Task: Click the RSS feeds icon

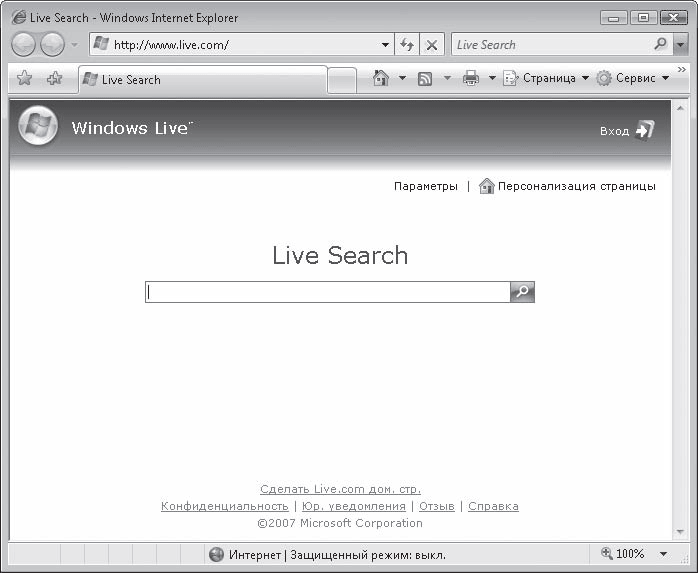Action: (x=425, y=79)
